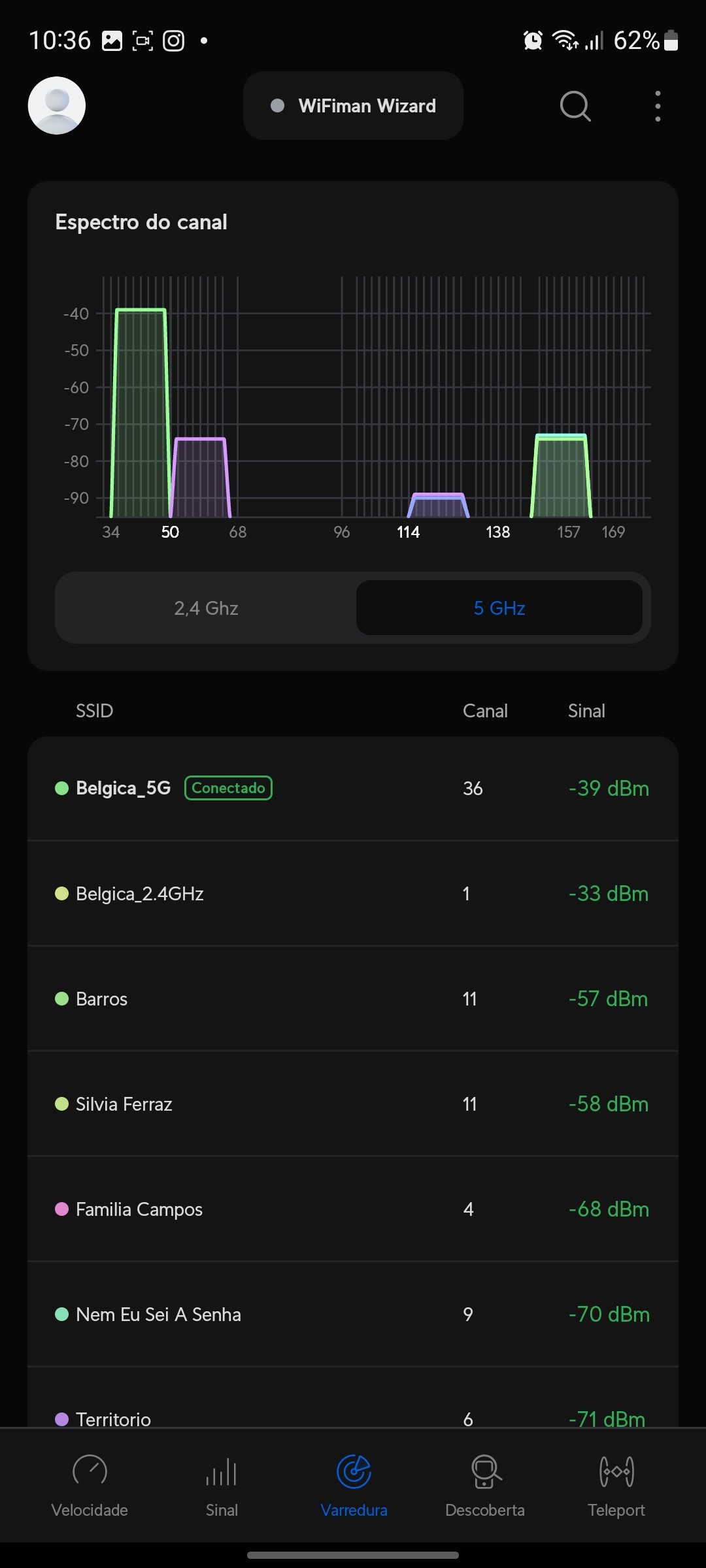Screen dimensions: 706x1568
Task: Tap the user profile avatar
Action: [x=57, y=106]
